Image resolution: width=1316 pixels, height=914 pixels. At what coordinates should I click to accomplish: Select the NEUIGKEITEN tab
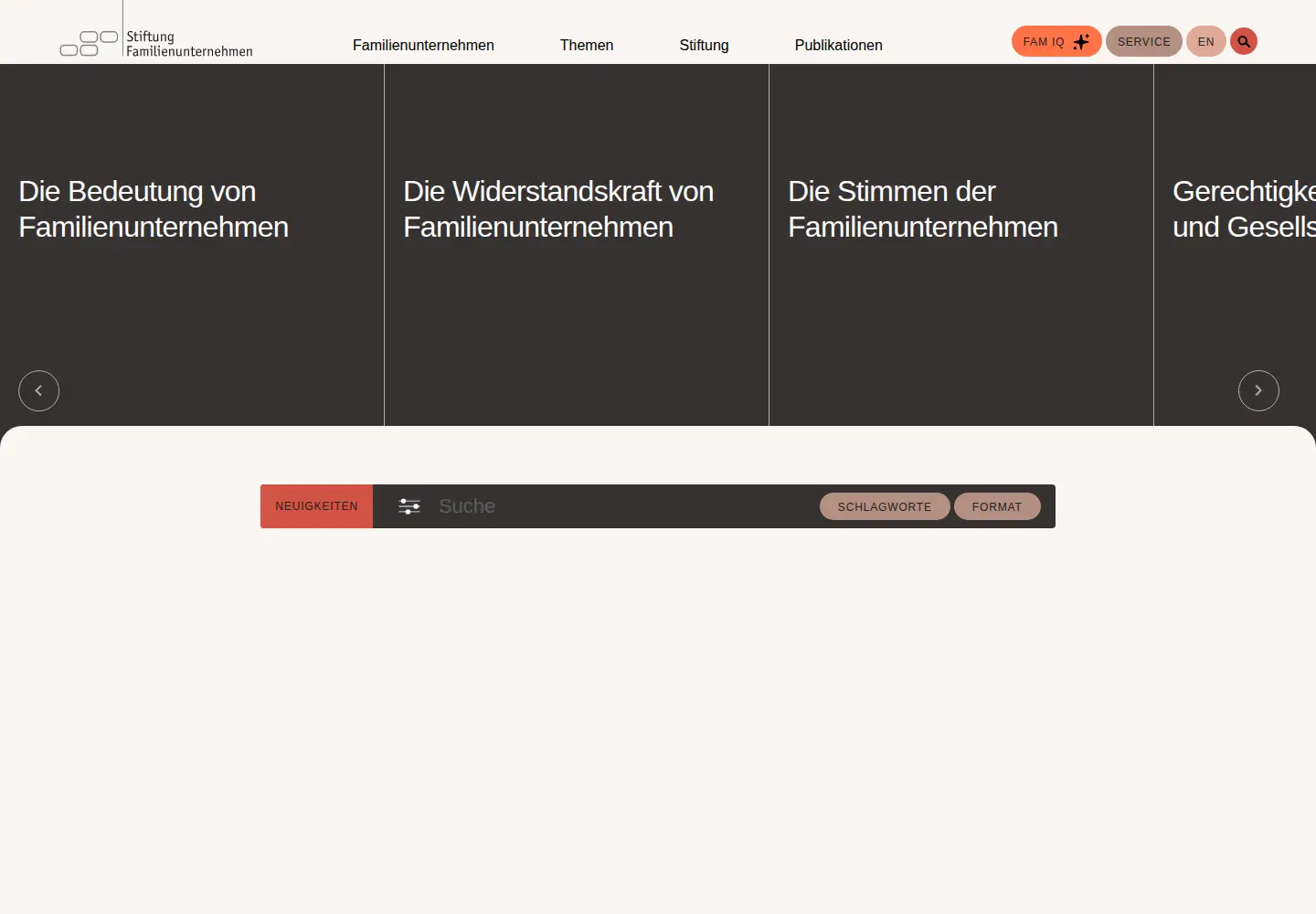coord(316,506)
